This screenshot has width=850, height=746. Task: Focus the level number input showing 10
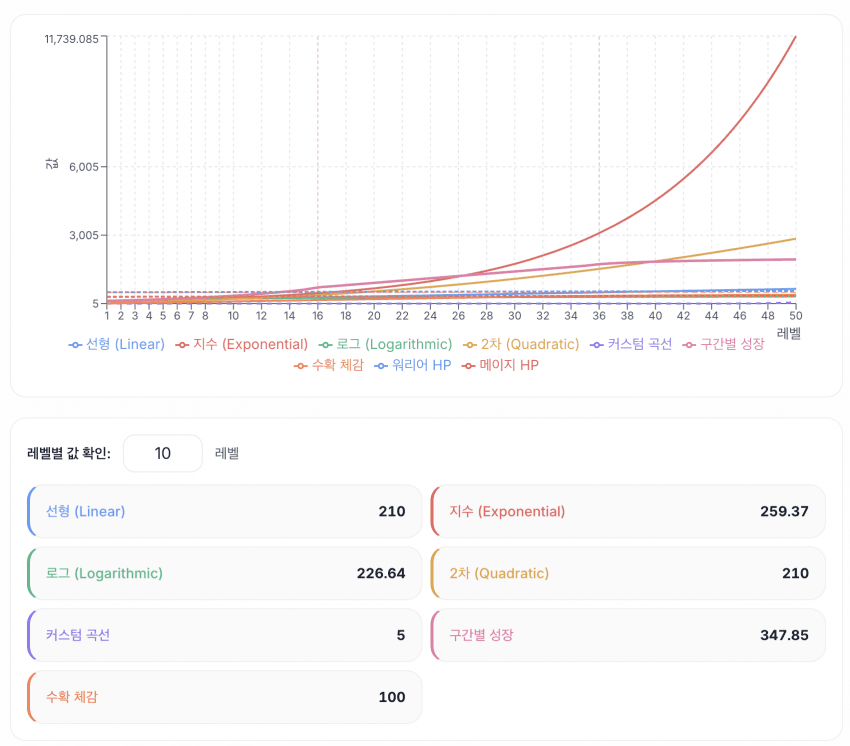click(x=162, y=453)
